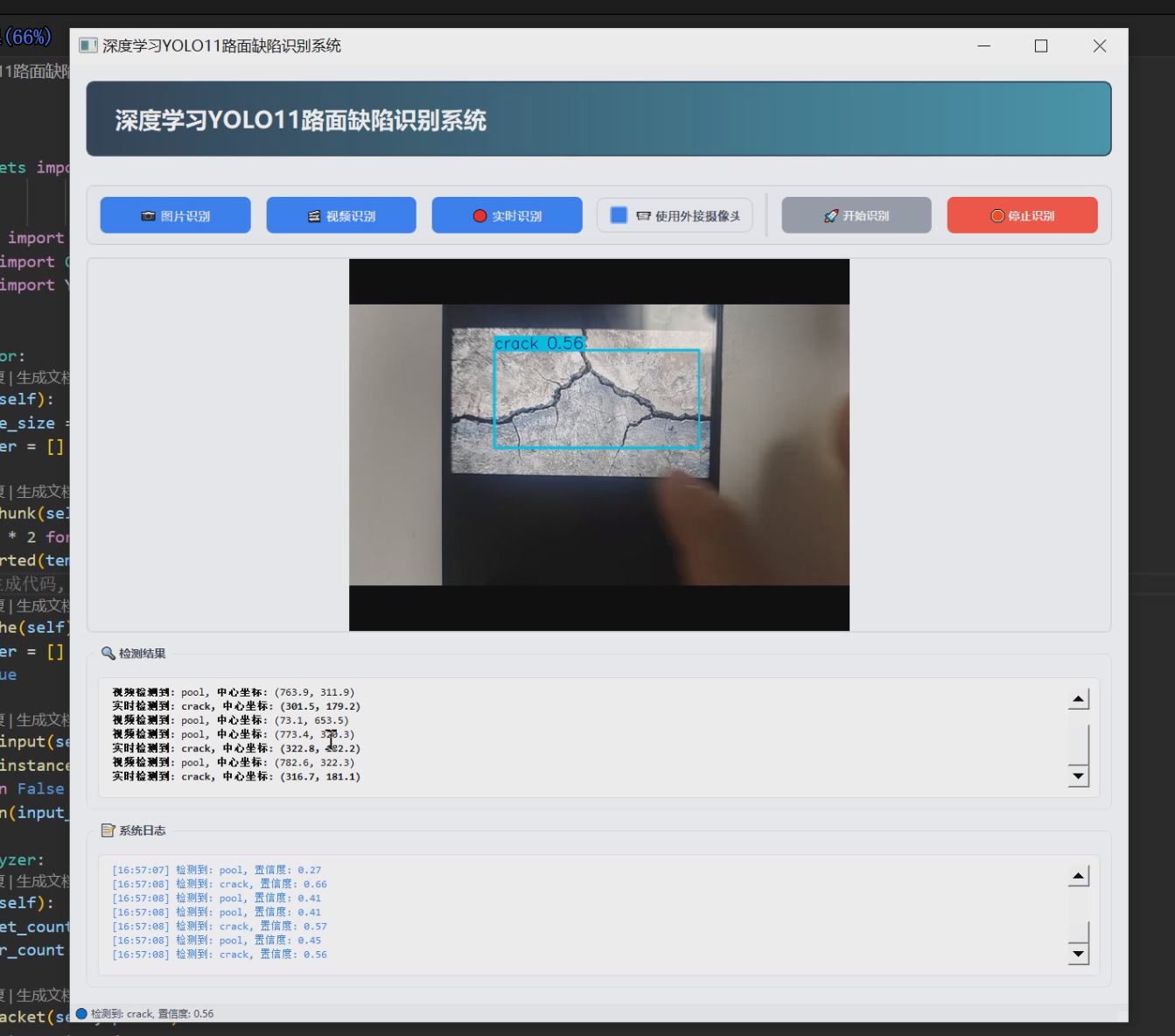Click up arrow in 系统日志 panel
Image resolution: width=1175 pixels, height=1036 pixels.
1079,877
